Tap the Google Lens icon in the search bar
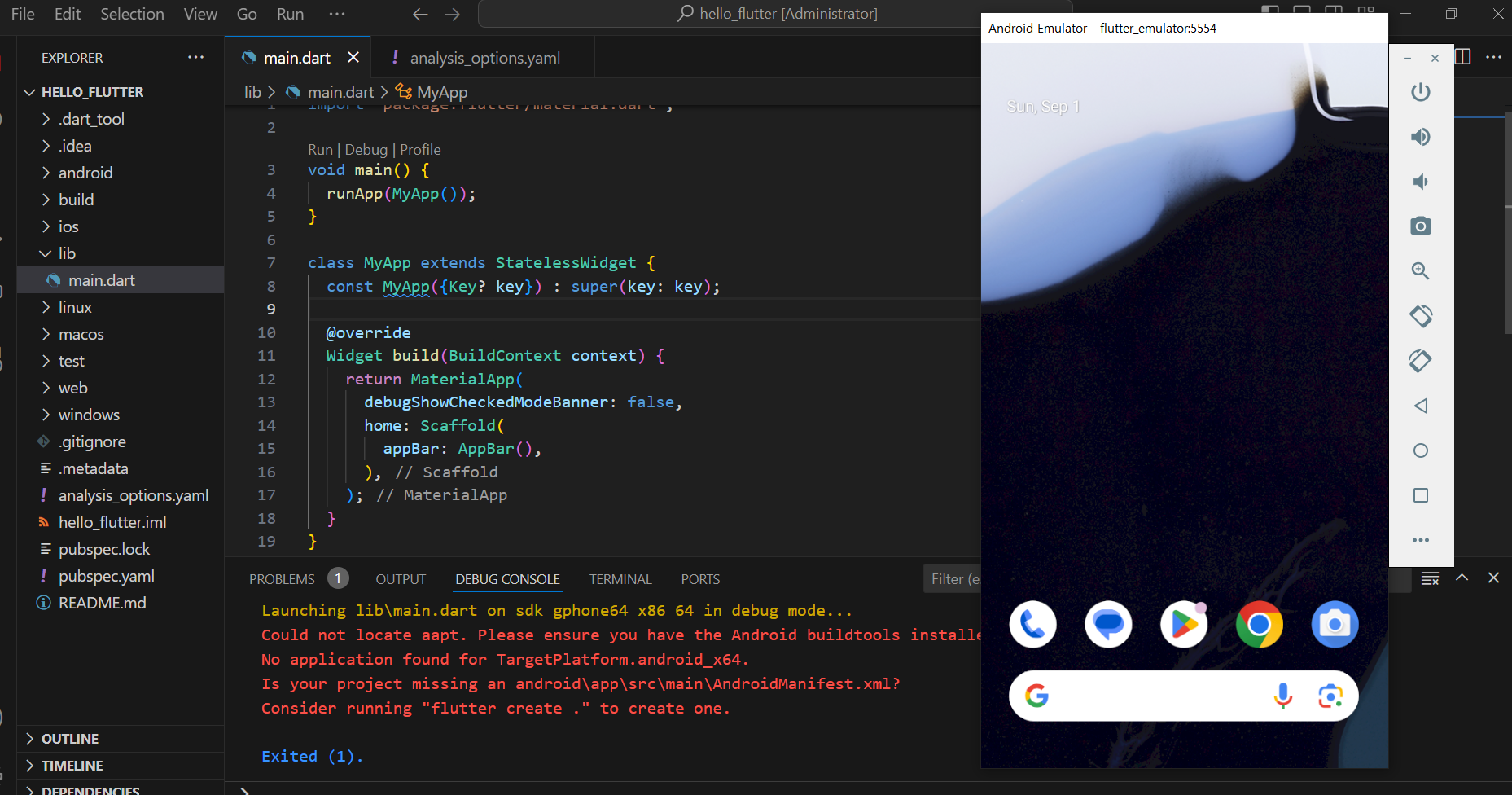This screenshot has width=1512, height=795. pyautogui.click(x=1330, y=696)
